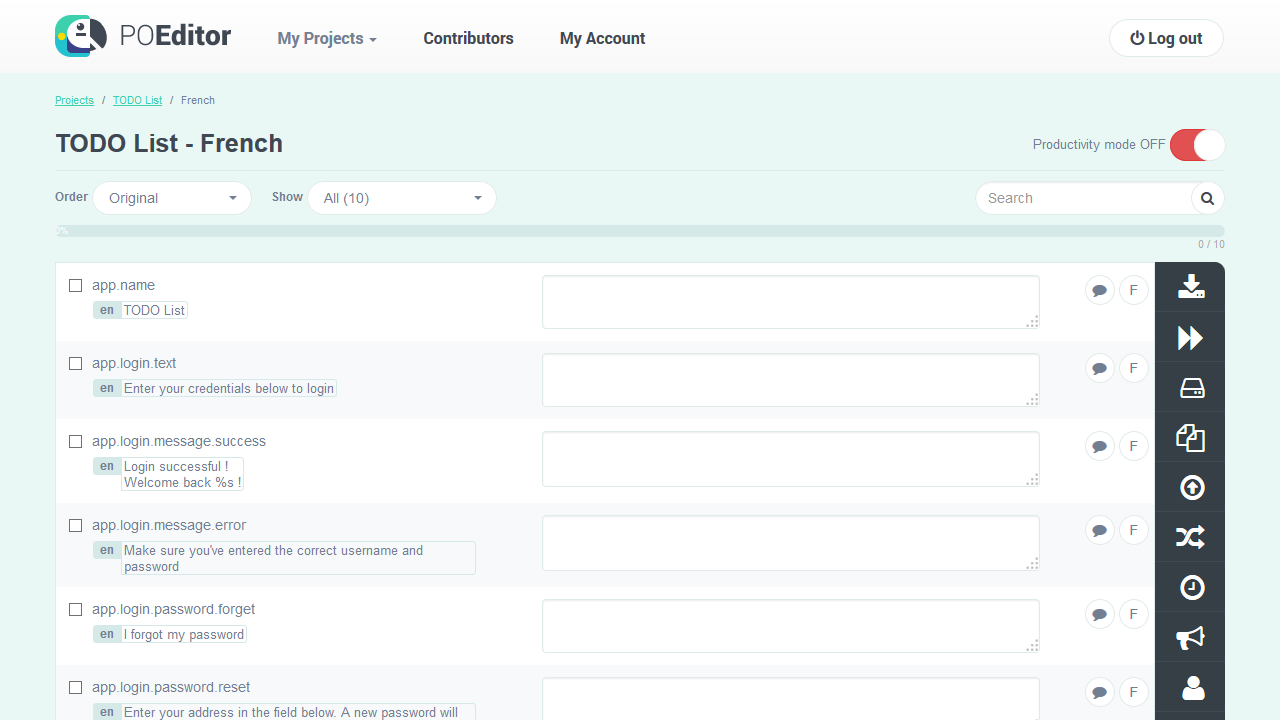
Task: Open comments for app.login.text
Action: 1100,368
